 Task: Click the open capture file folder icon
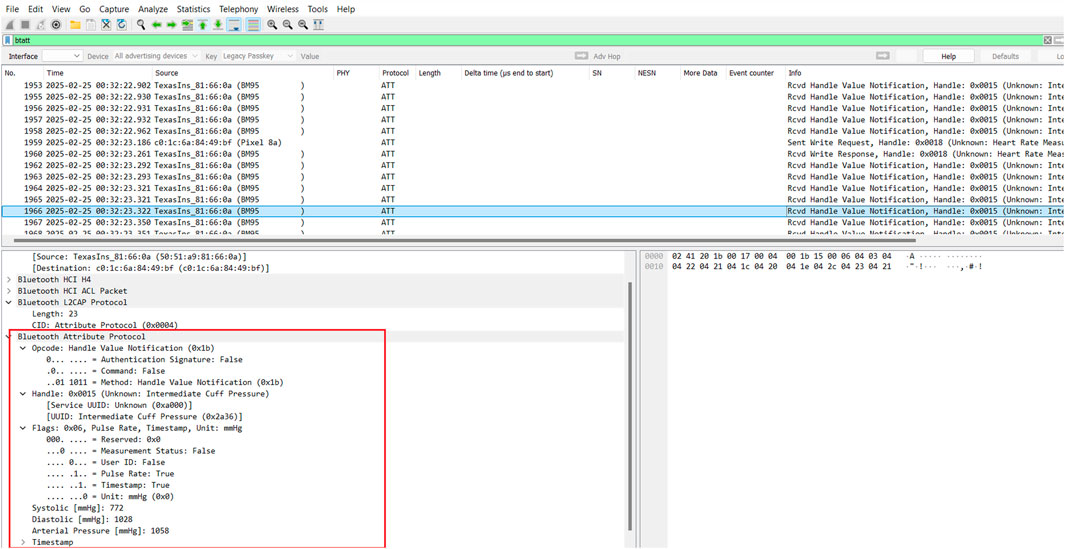75,25
